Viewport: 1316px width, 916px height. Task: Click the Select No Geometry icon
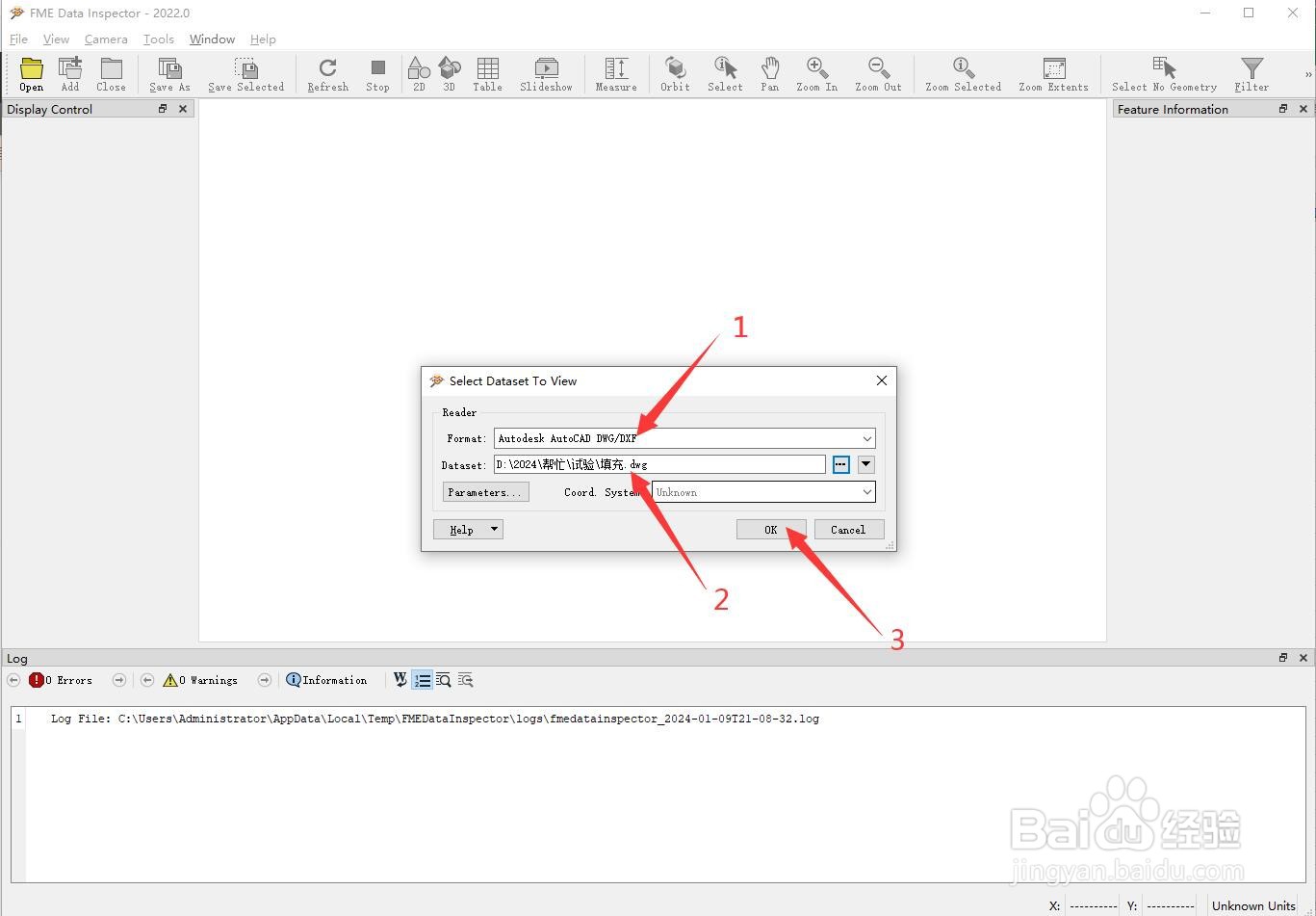click(1164, 74)
